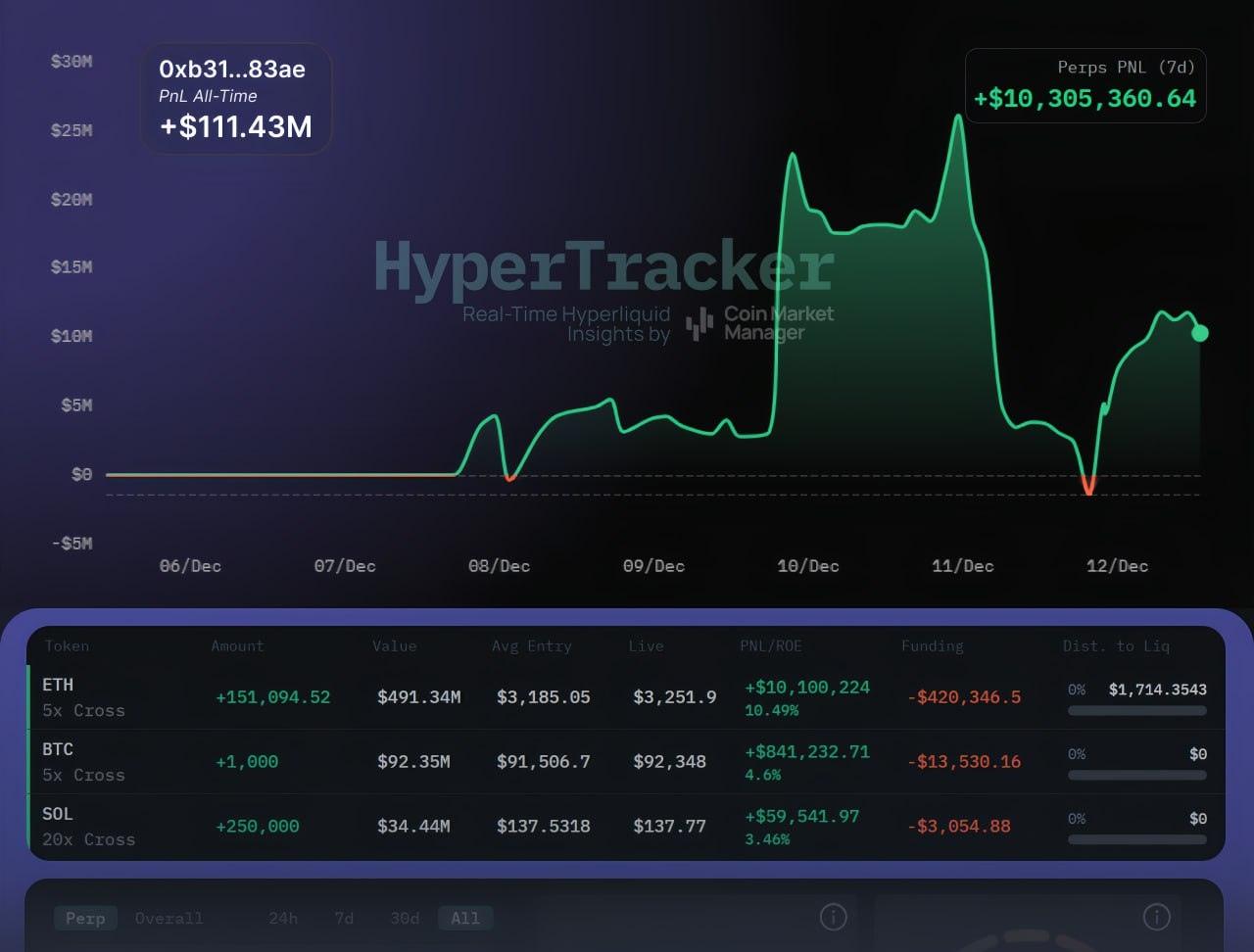The image size is (1254, 952).
Task: Click the green dot at the chart line's end
Action: (x=1199, y=333)
